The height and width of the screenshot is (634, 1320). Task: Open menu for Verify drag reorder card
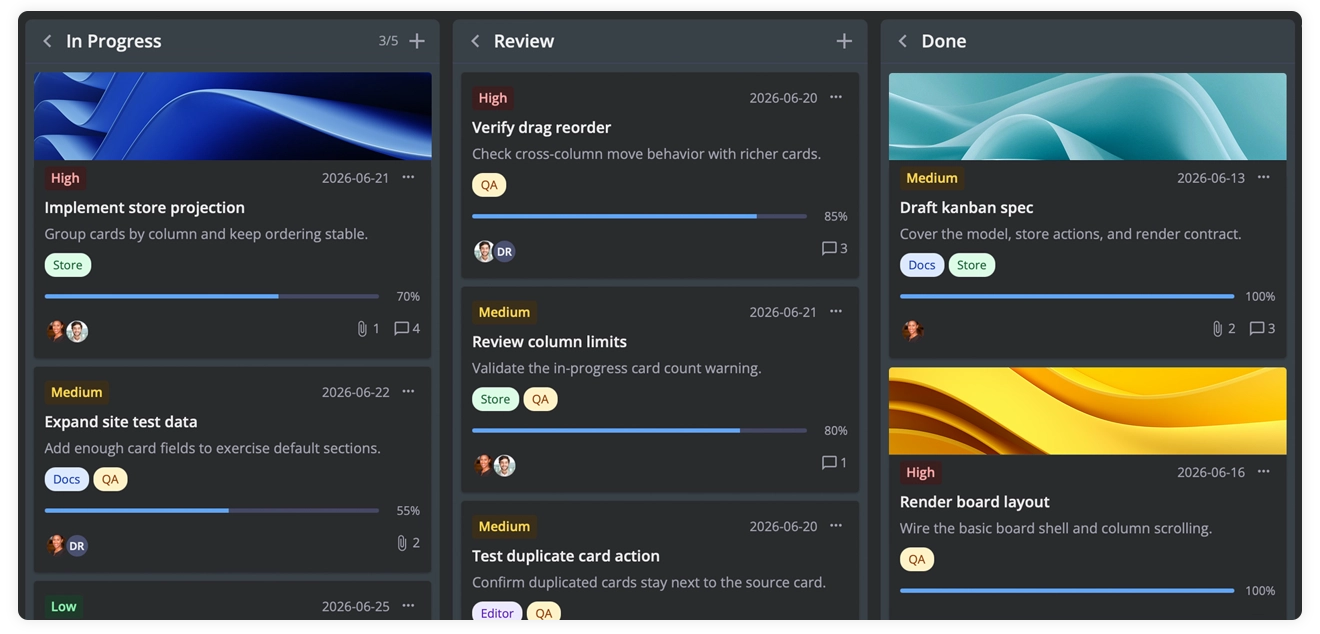pos(836,97)
